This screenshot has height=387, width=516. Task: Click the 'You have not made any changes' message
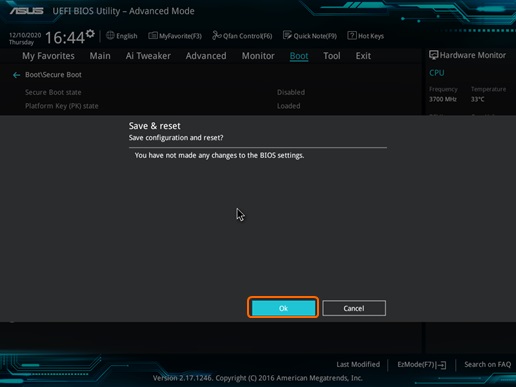pyautogui.click(x=219, y=155)
